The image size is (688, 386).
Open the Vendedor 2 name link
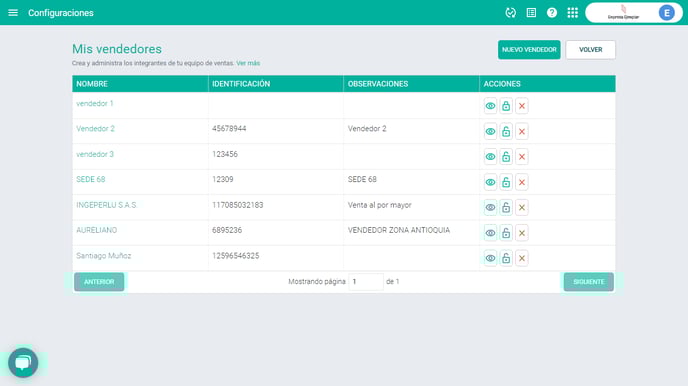pyautogui.click(x=95, y=129)
